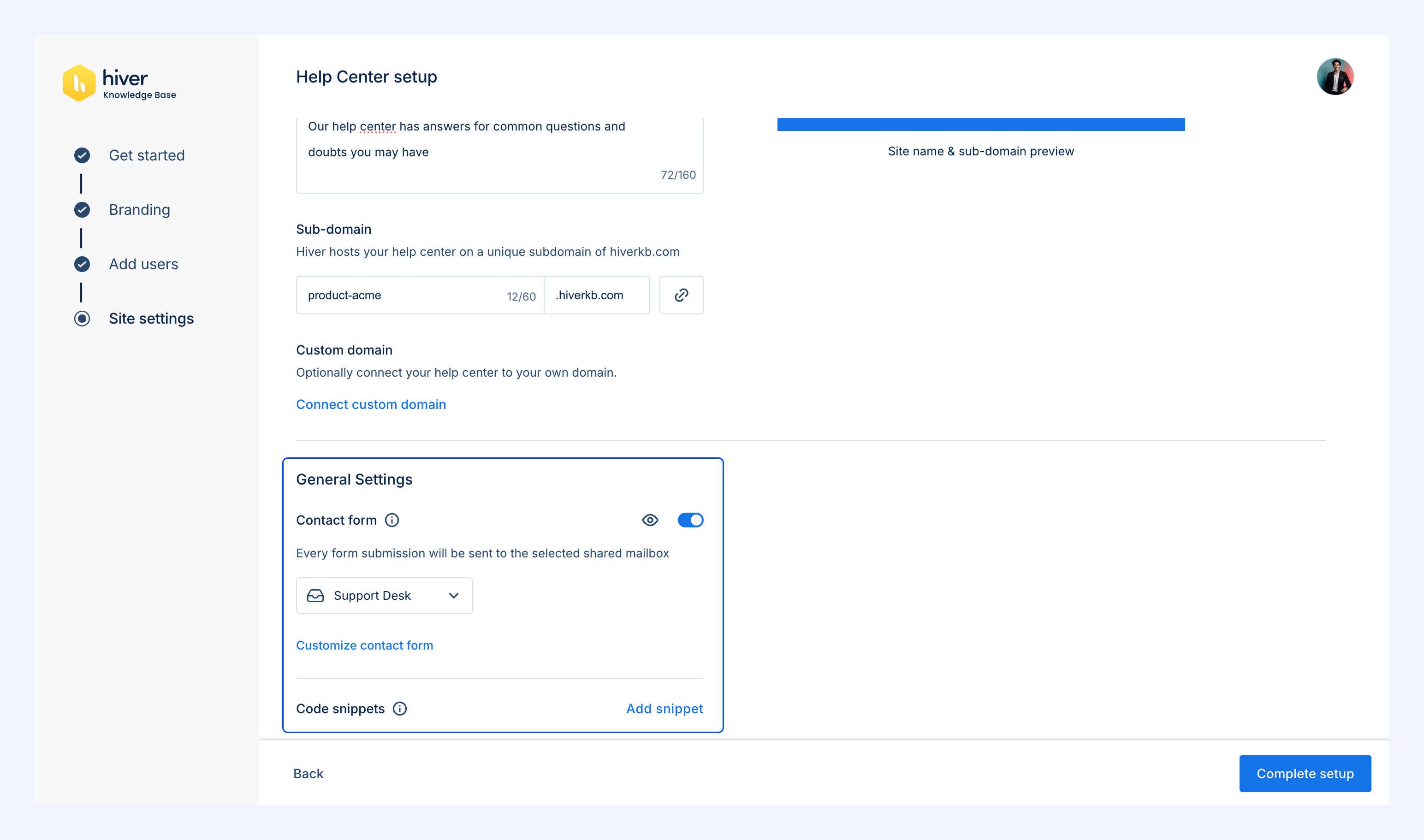Click the Get started checkmark icon
Screen dimensions: 1424x840
pyautogui.click(x=82, y=155)
